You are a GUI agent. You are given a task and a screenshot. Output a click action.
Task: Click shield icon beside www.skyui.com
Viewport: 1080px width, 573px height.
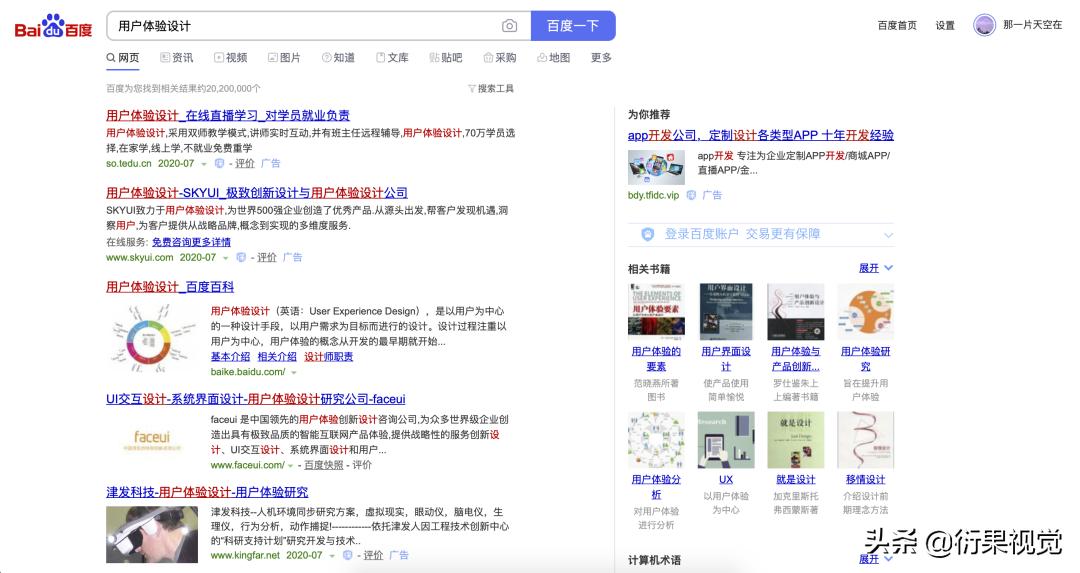pos(240,258)
